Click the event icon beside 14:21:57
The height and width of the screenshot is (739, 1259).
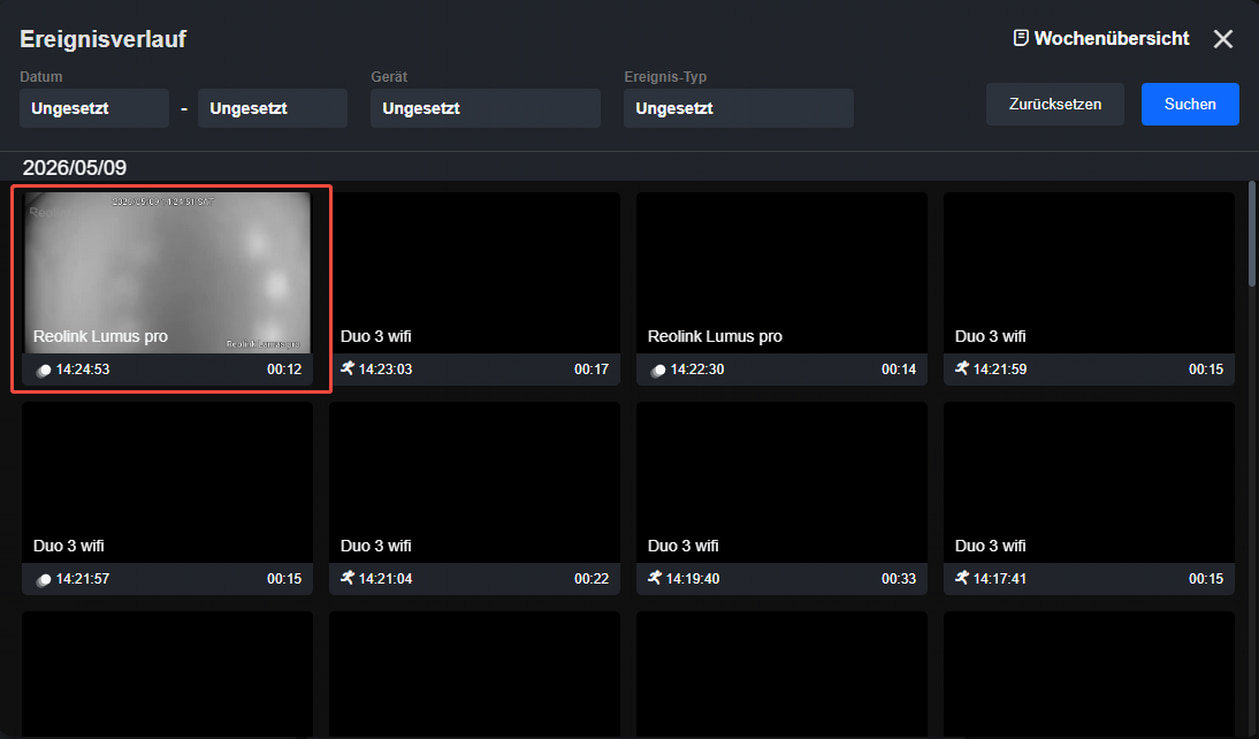[x=43, y=580]
